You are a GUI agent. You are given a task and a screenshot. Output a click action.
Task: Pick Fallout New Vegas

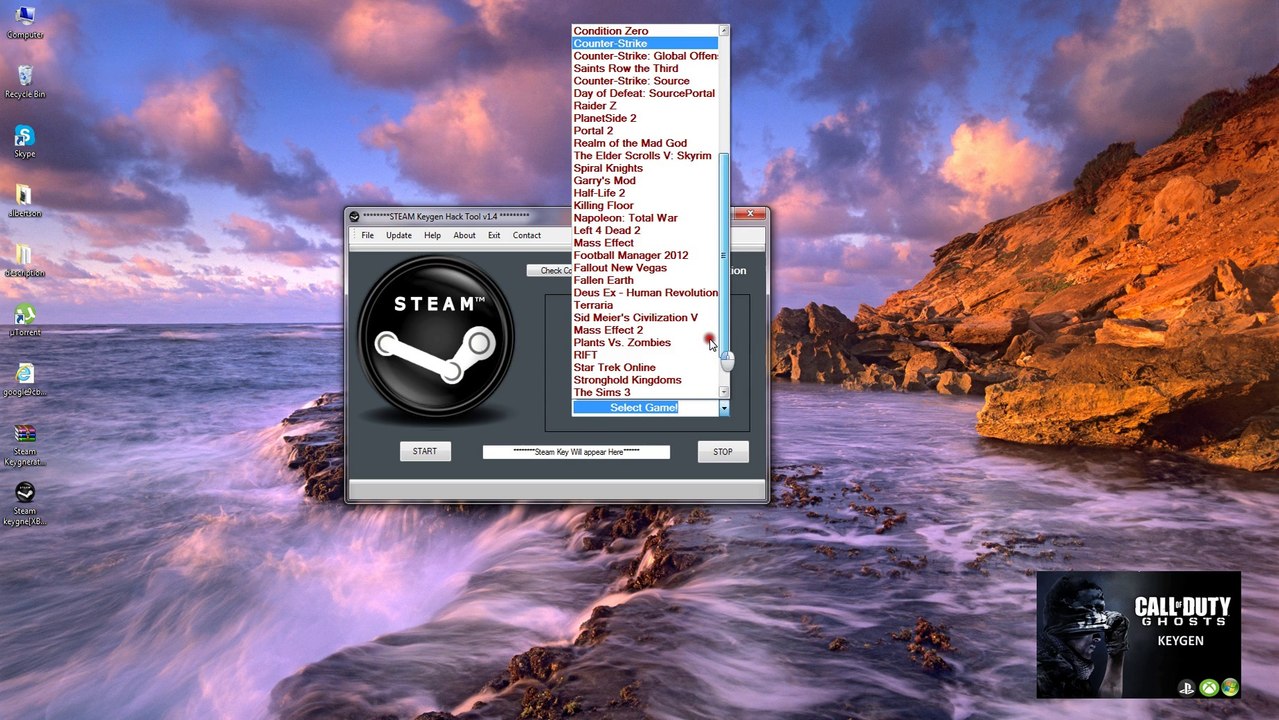(x=645, y=268)
